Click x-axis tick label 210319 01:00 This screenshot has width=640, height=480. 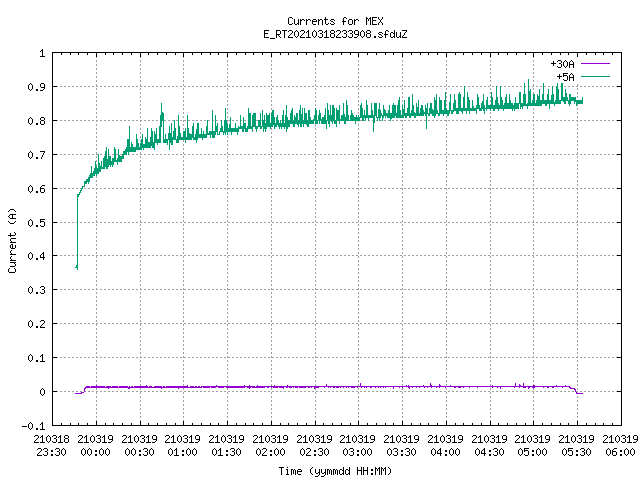click(182, 445)
